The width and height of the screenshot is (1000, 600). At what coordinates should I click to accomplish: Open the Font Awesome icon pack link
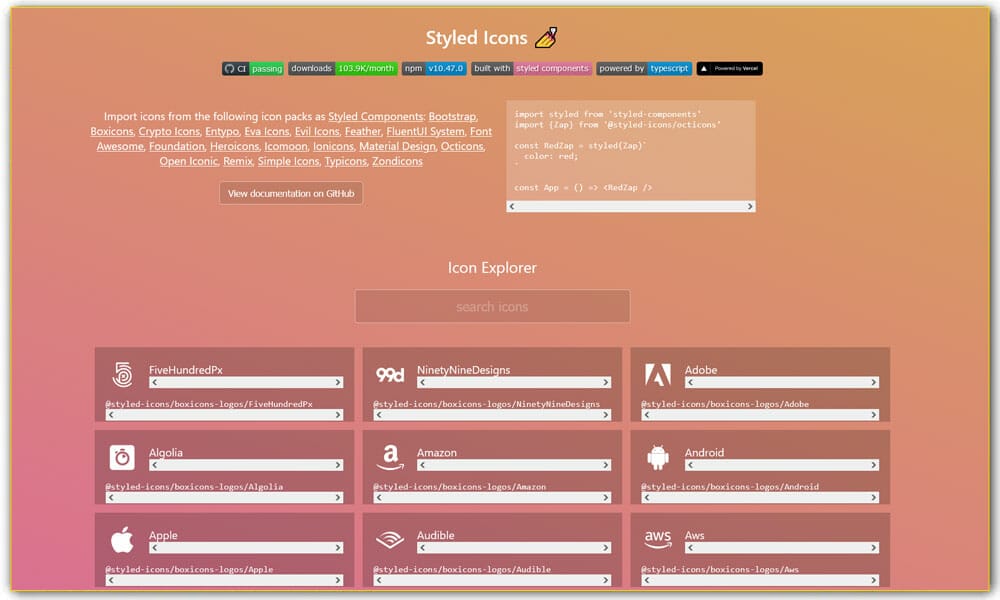(x=119, y=146)
